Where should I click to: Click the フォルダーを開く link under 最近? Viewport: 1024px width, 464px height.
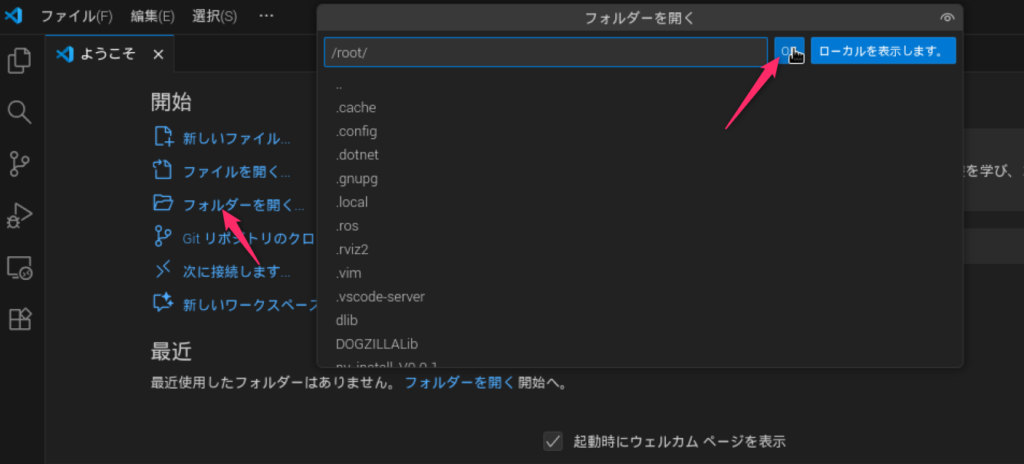[459, 382]
